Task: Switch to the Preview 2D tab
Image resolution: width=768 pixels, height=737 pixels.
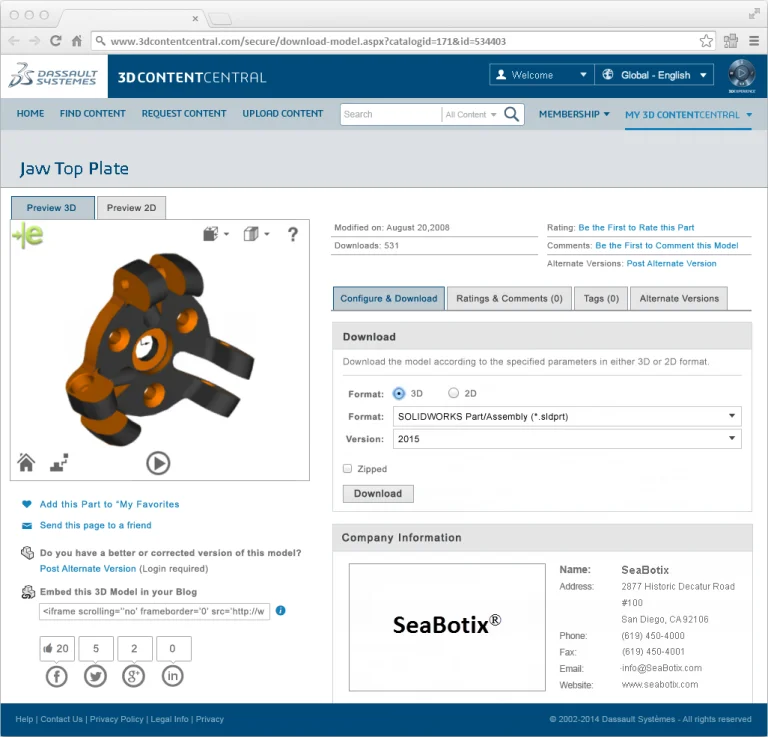Action: click(x=131, y=208)
